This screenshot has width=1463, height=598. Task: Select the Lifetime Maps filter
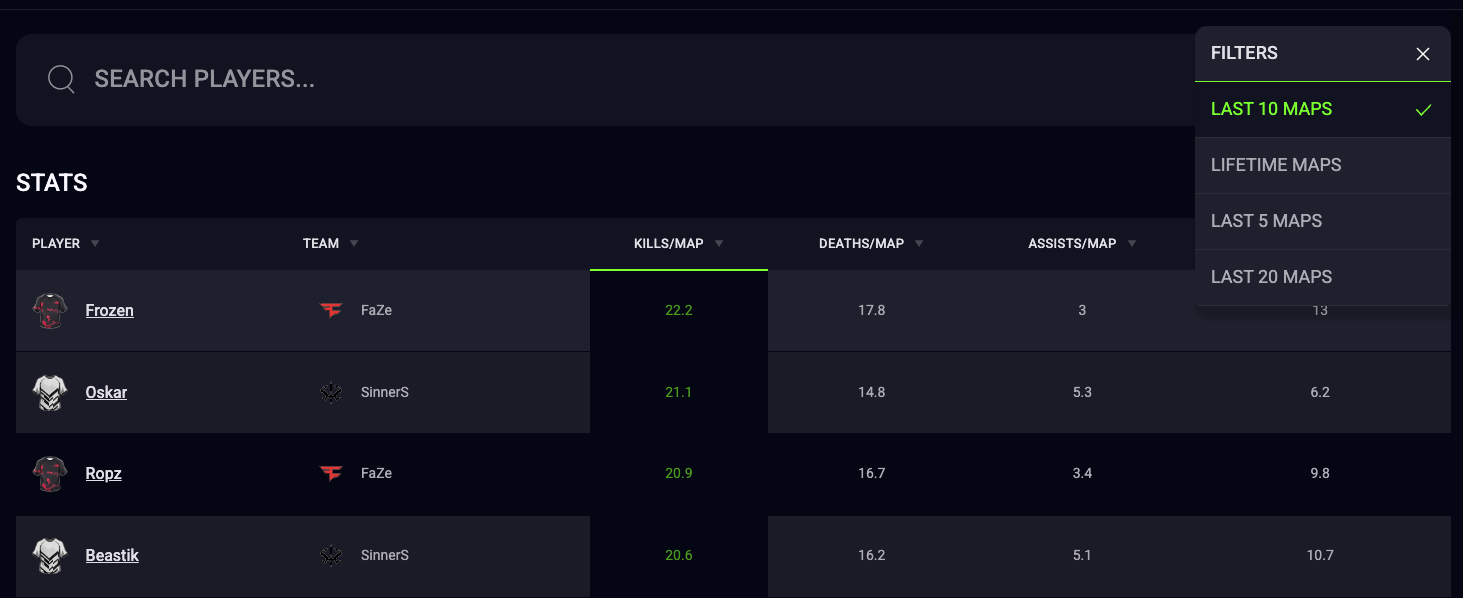(1276, 165)
